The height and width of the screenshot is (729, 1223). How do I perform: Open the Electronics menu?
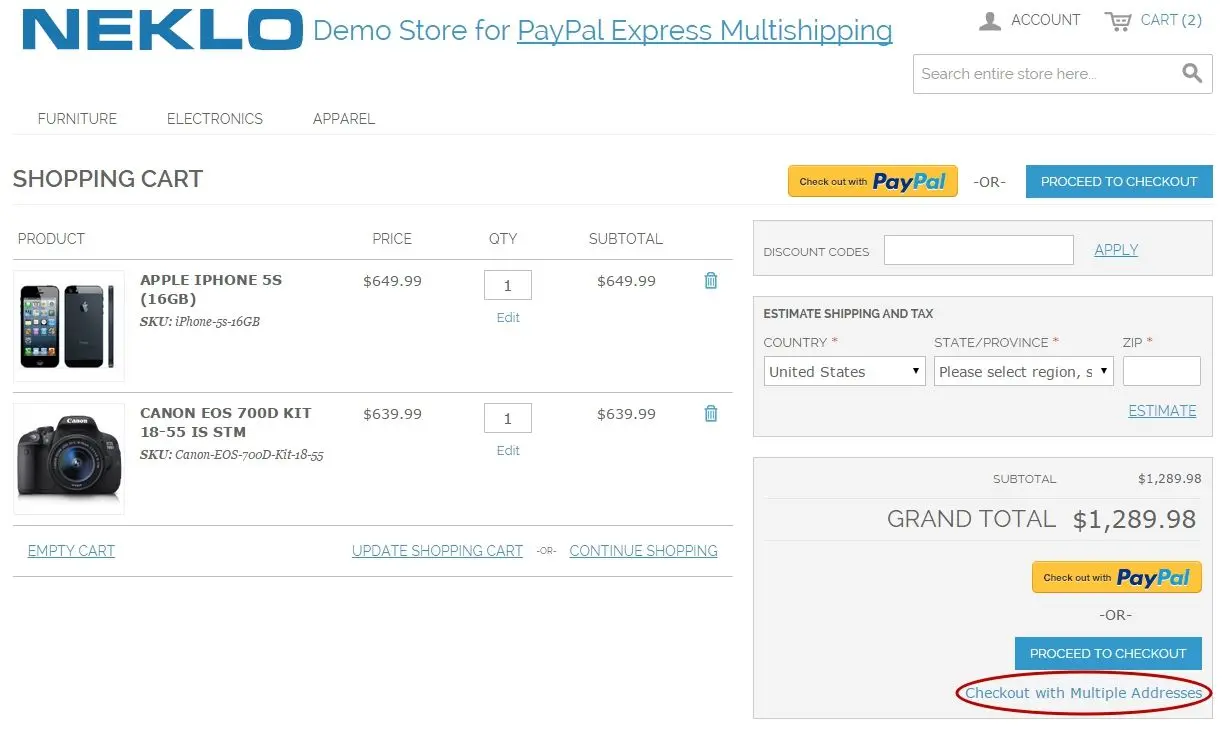(215, 118)
